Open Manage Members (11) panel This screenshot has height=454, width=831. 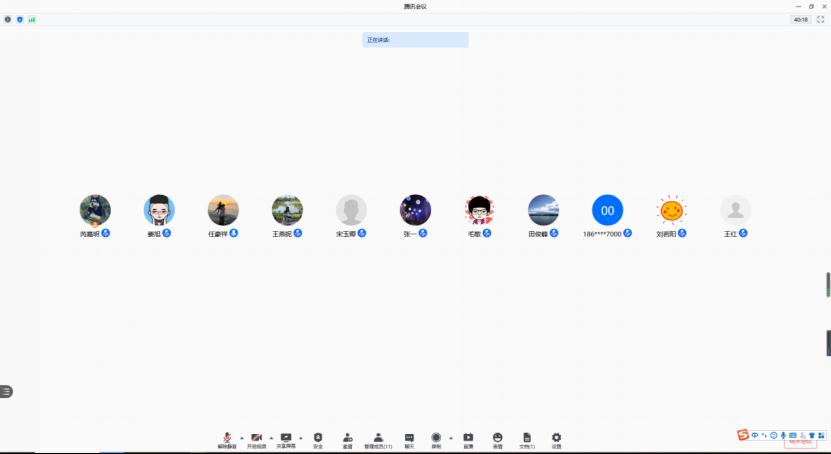378,439
